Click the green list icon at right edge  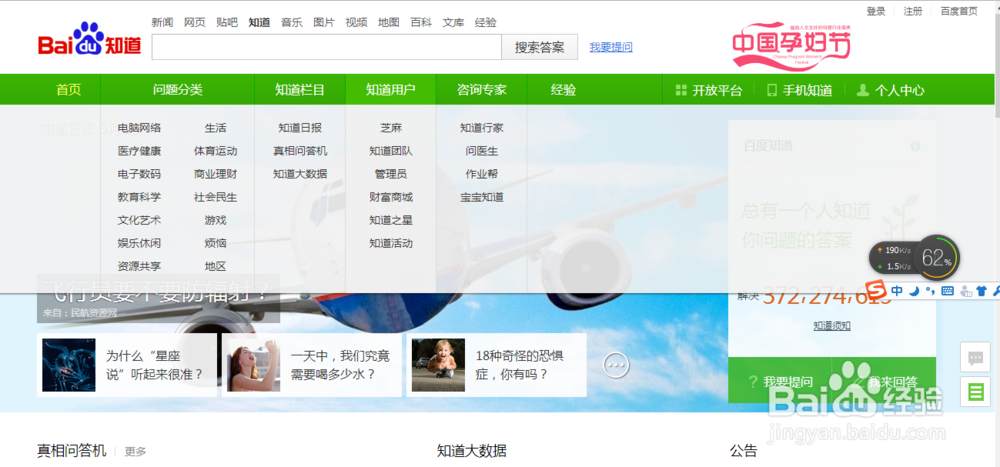975,392
